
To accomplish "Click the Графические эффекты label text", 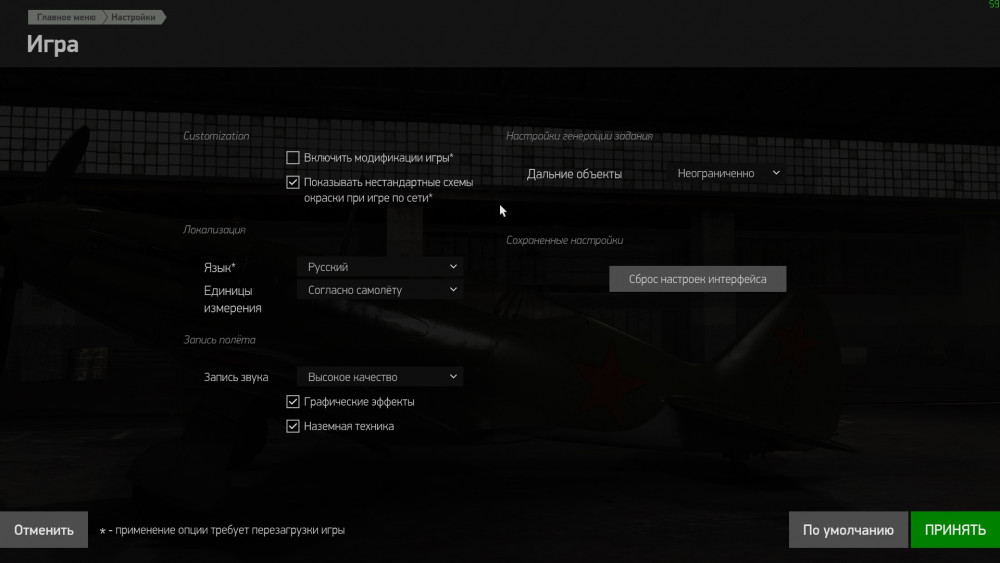I will click(x=359, y=402).
